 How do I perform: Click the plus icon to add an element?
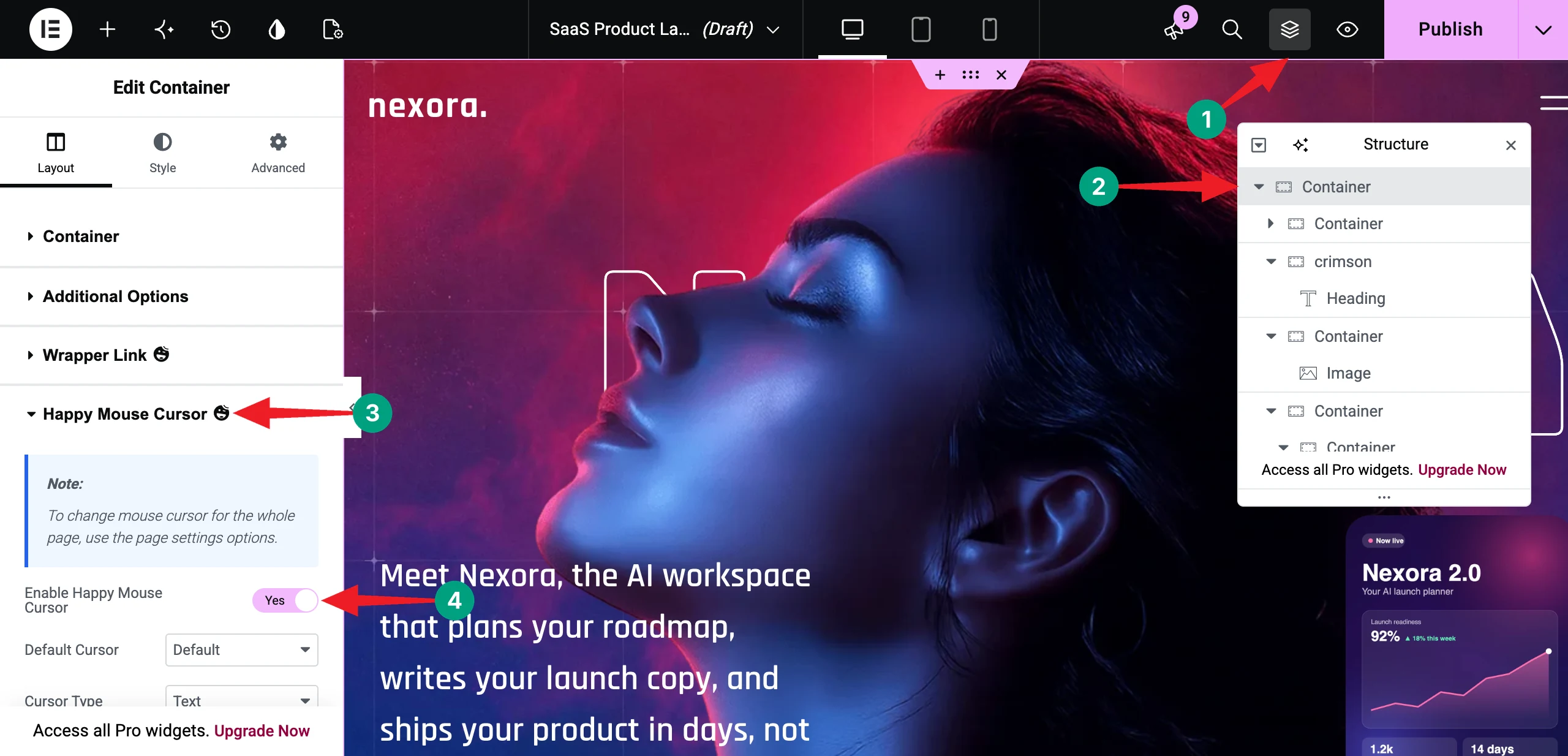(x=107, y=29)
